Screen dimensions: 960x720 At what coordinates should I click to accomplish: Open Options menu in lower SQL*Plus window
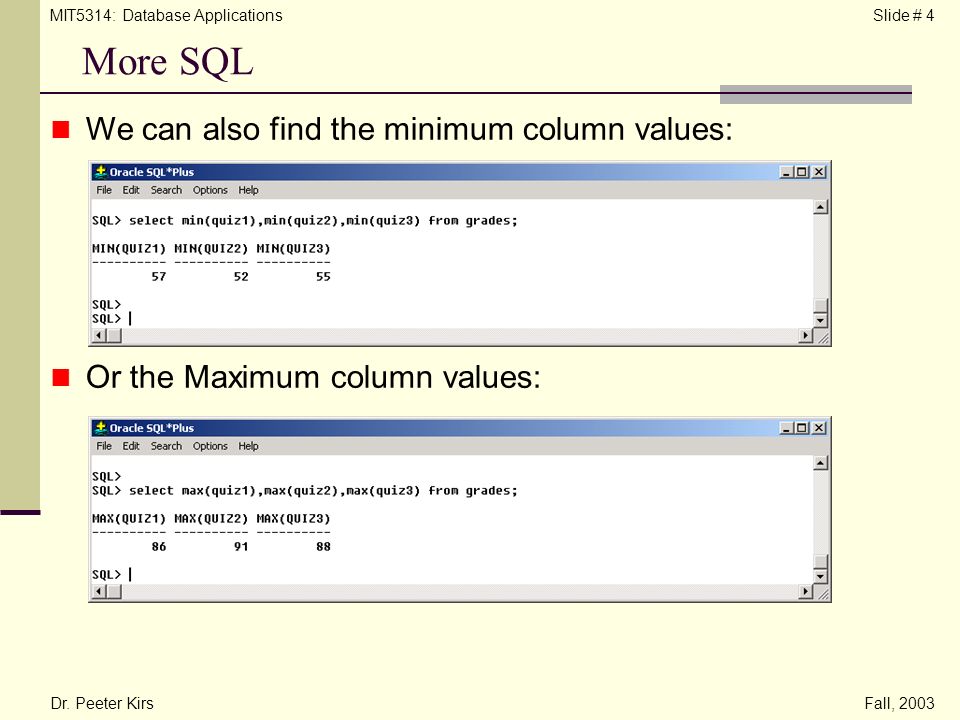pyautogui.click(x=210, y=446)
